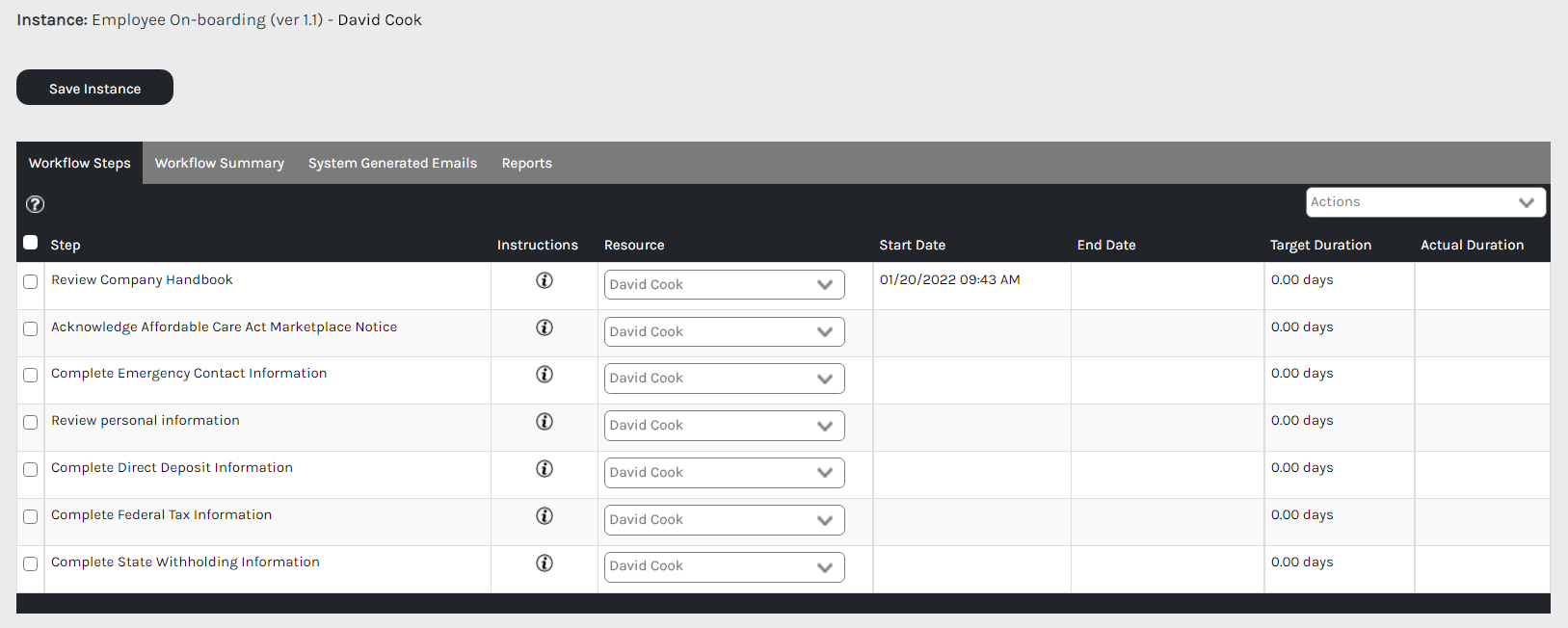
Task: Select the Review personal information step name
Action: (x=146, y=421)
